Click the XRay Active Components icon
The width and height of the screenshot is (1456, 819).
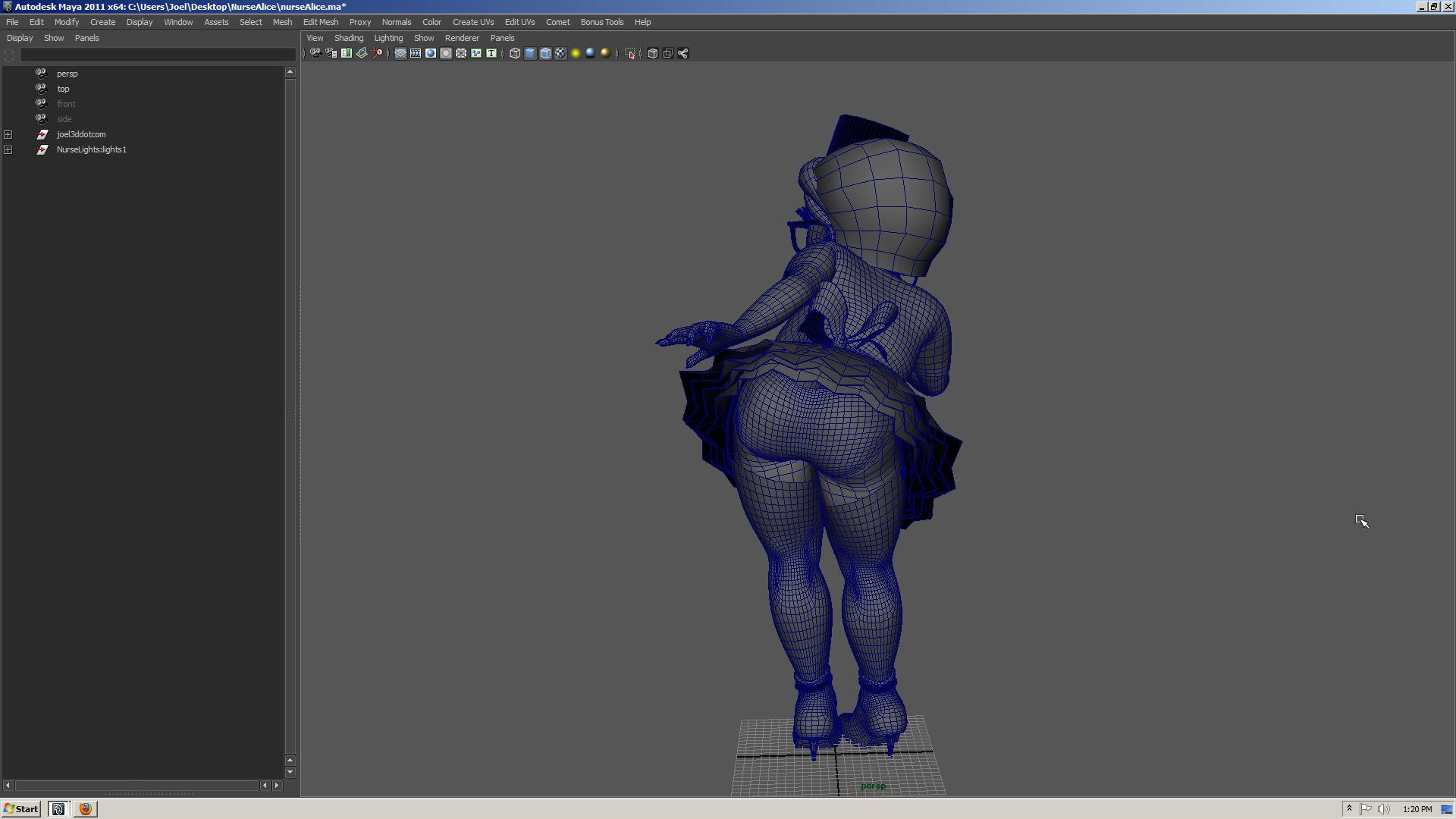click(668, 53)
